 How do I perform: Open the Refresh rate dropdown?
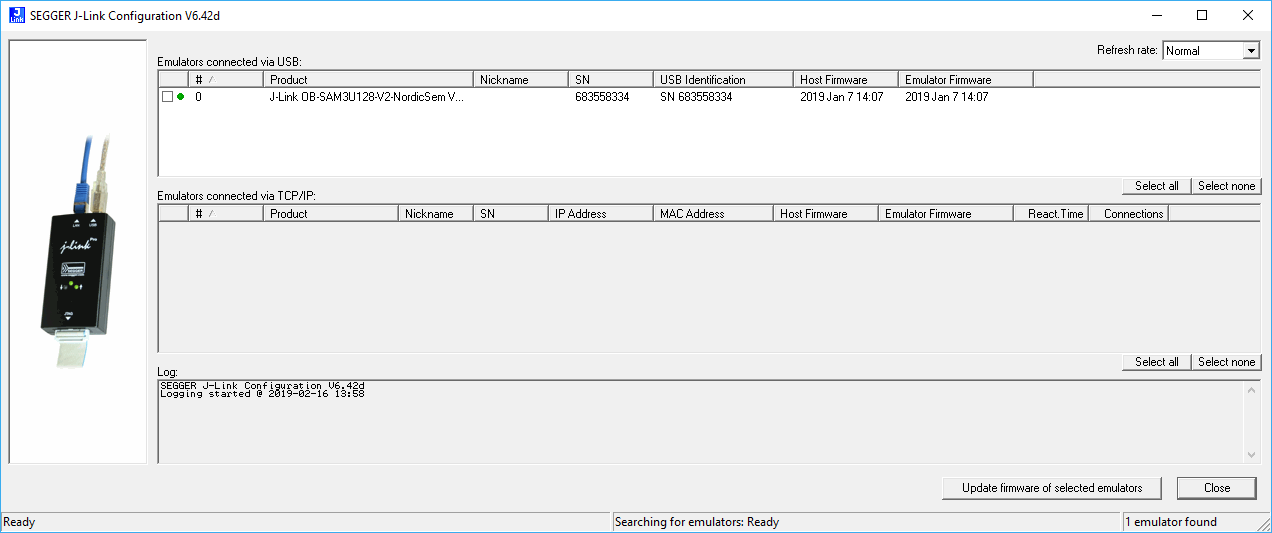click(1251, 51)
